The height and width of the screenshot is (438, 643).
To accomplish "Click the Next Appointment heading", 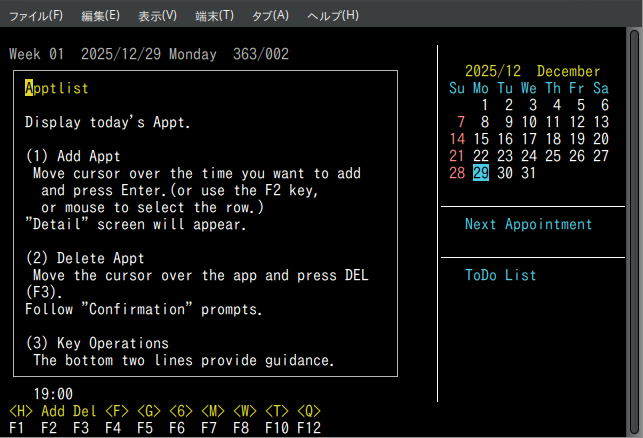I will pos(529,224).
